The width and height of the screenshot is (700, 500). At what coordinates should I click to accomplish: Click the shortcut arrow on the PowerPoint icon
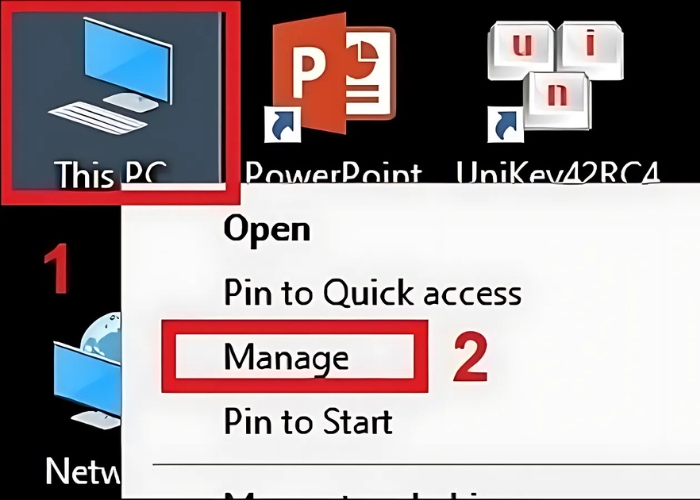coord(283,125)
